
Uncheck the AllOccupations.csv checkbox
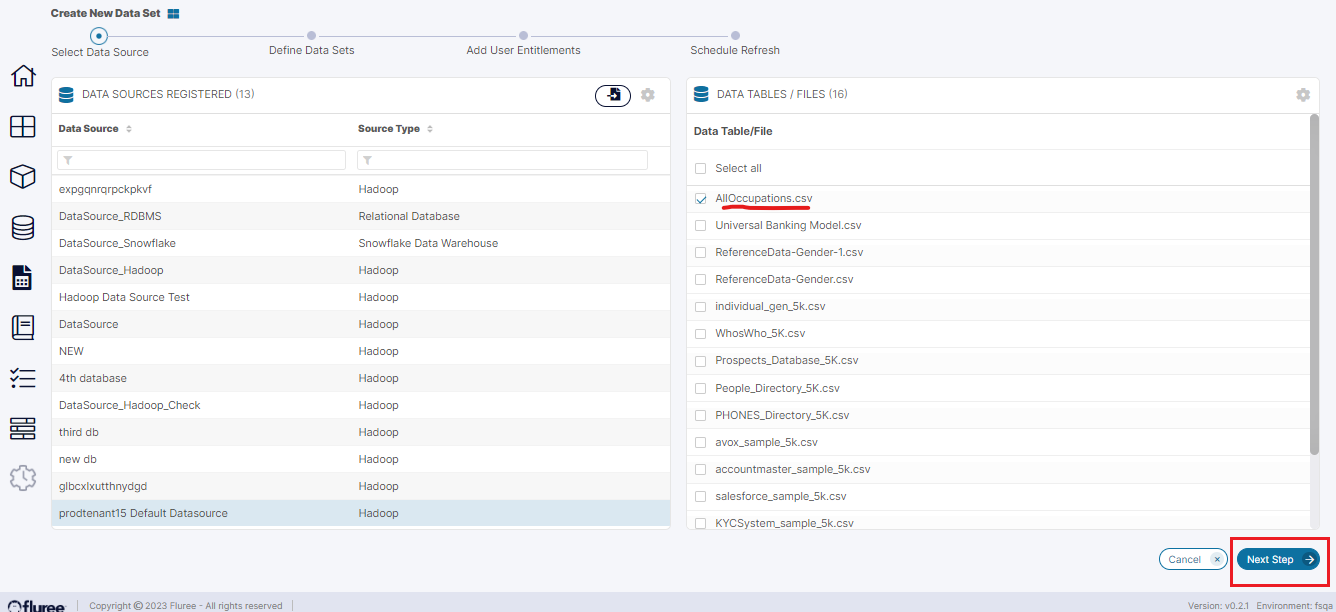[701, 199]
